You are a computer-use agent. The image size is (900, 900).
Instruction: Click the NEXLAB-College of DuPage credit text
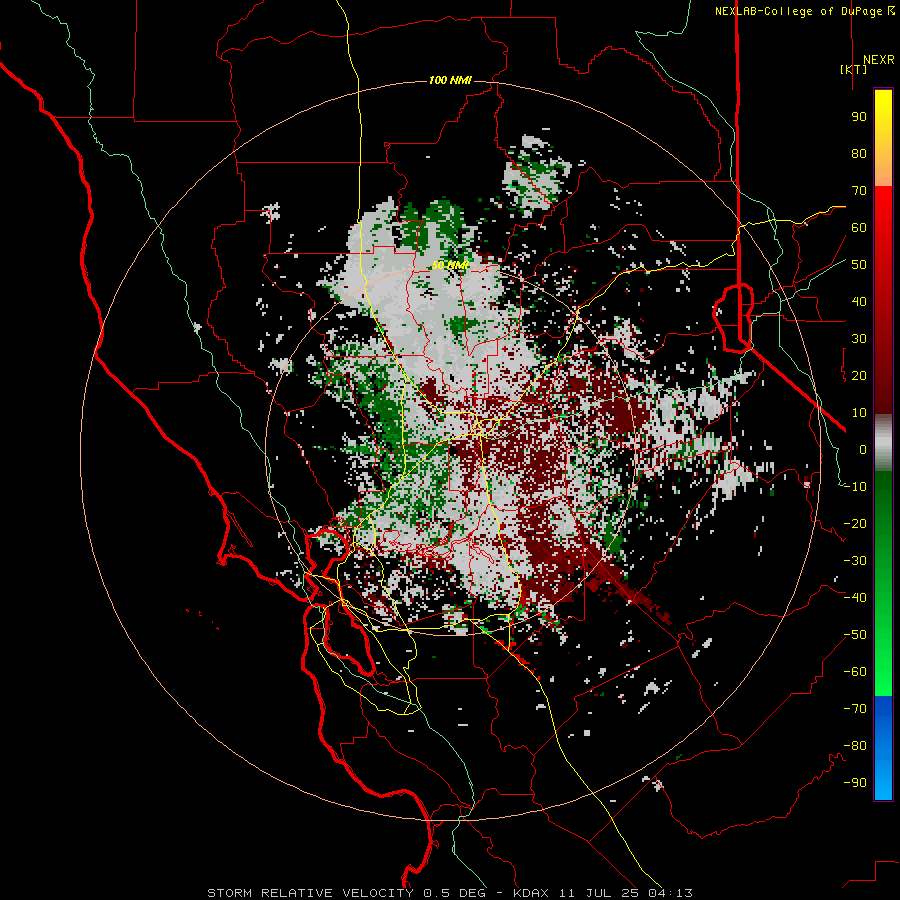click(x=799, y=11)
